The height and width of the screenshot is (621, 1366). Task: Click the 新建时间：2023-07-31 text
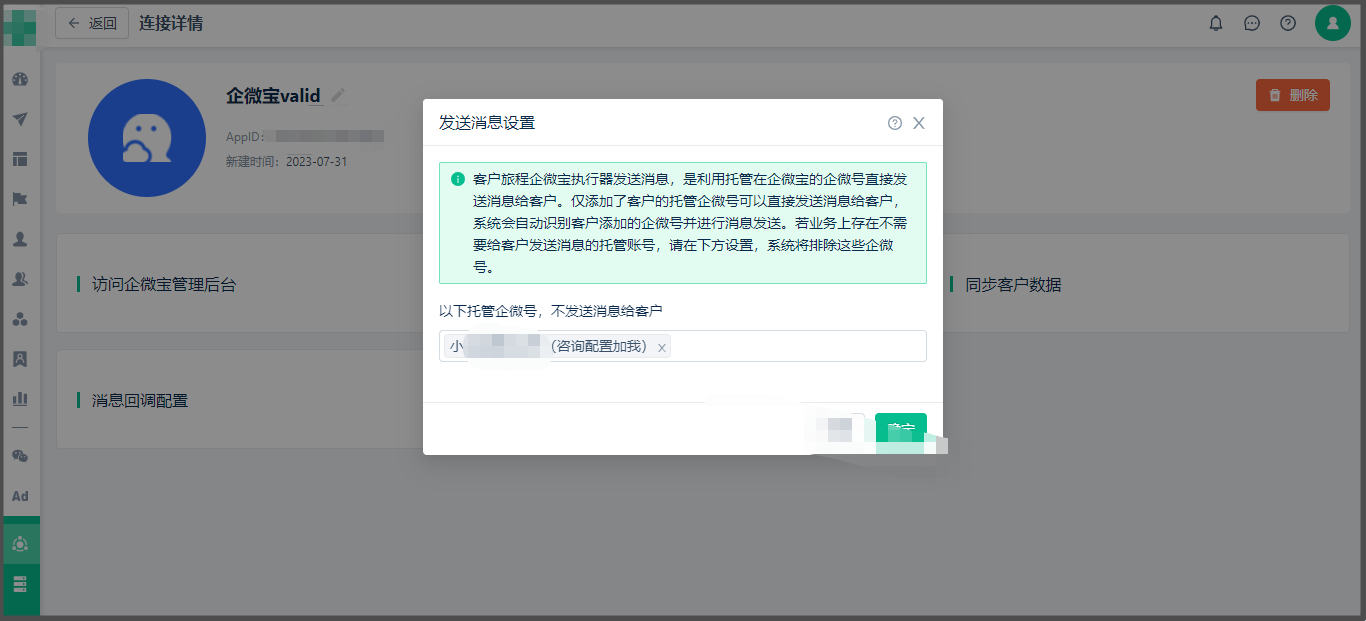287,161
